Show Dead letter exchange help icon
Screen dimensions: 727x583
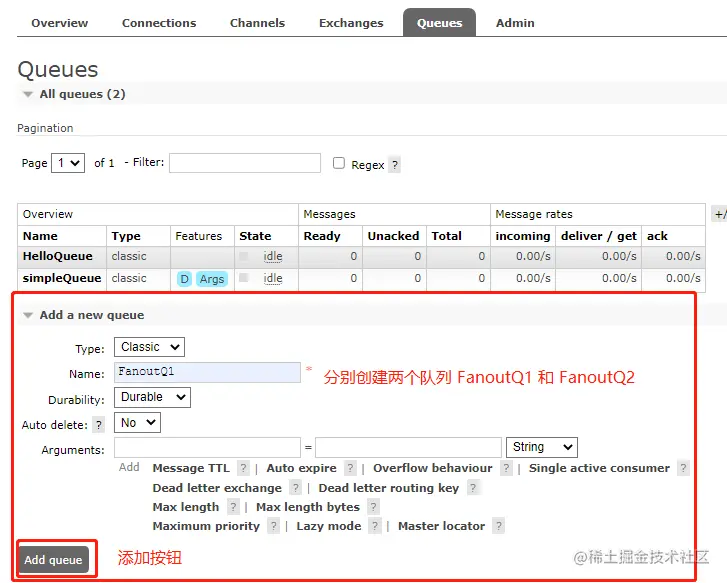[x=295, y=488]
